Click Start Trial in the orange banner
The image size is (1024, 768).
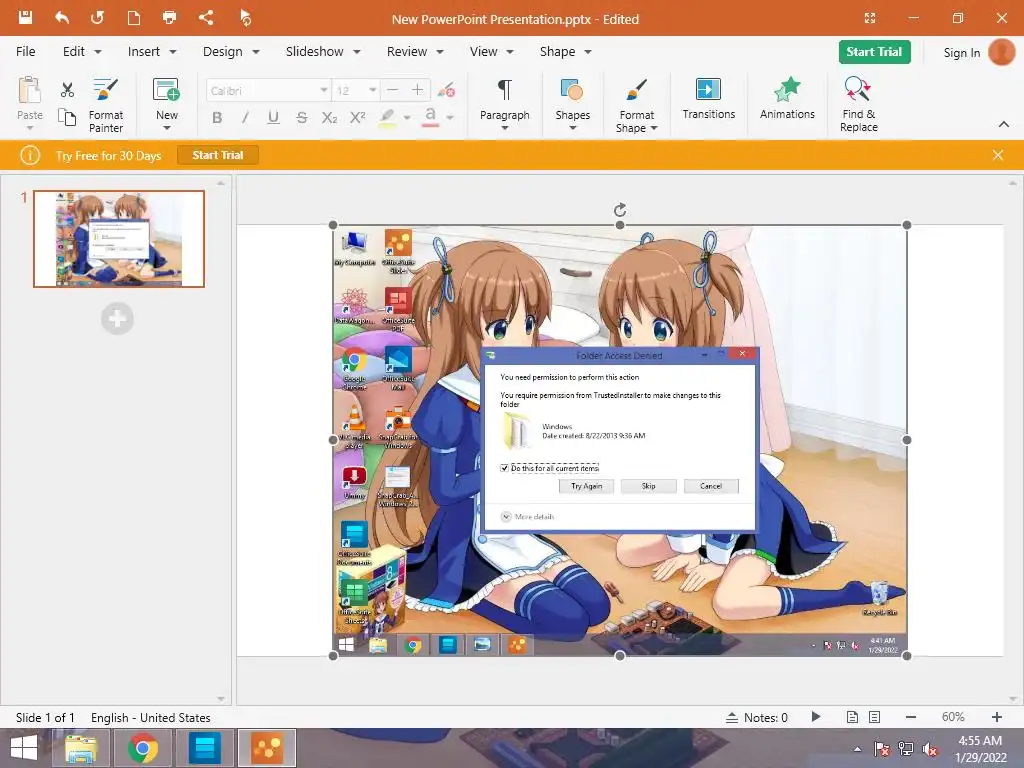coord(217,155)
